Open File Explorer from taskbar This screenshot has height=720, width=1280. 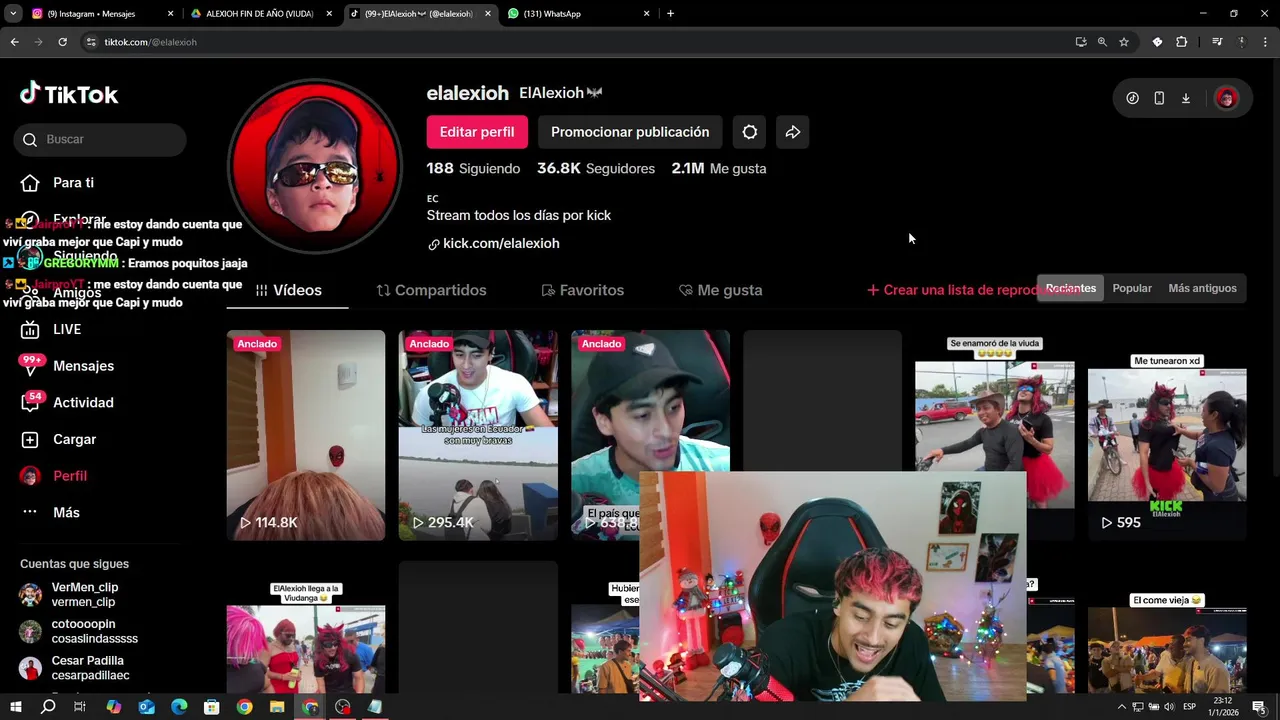pyautogui.click(x=277, y=707)
